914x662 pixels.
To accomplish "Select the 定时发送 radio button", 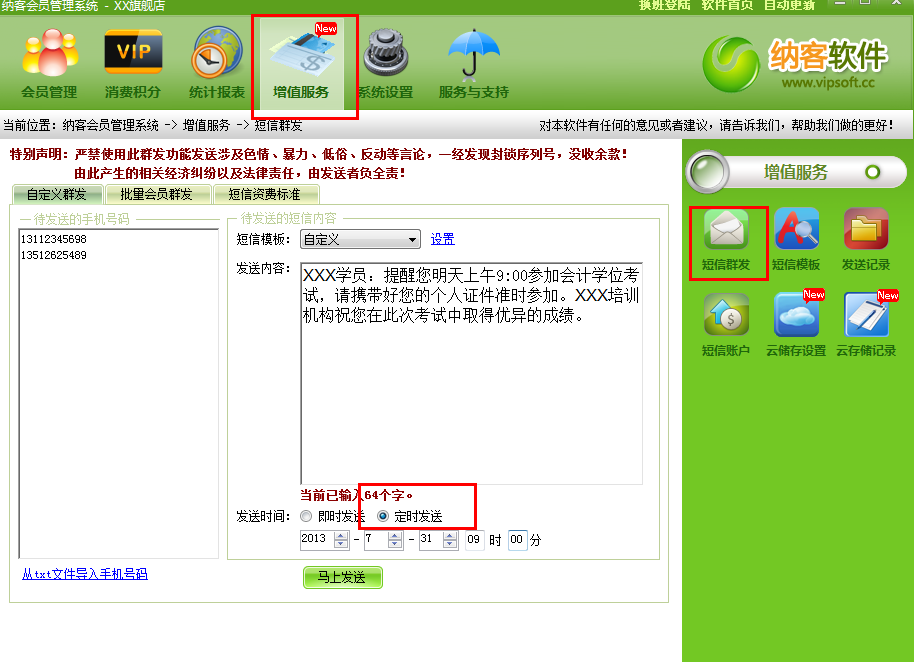I will point(383,517).
